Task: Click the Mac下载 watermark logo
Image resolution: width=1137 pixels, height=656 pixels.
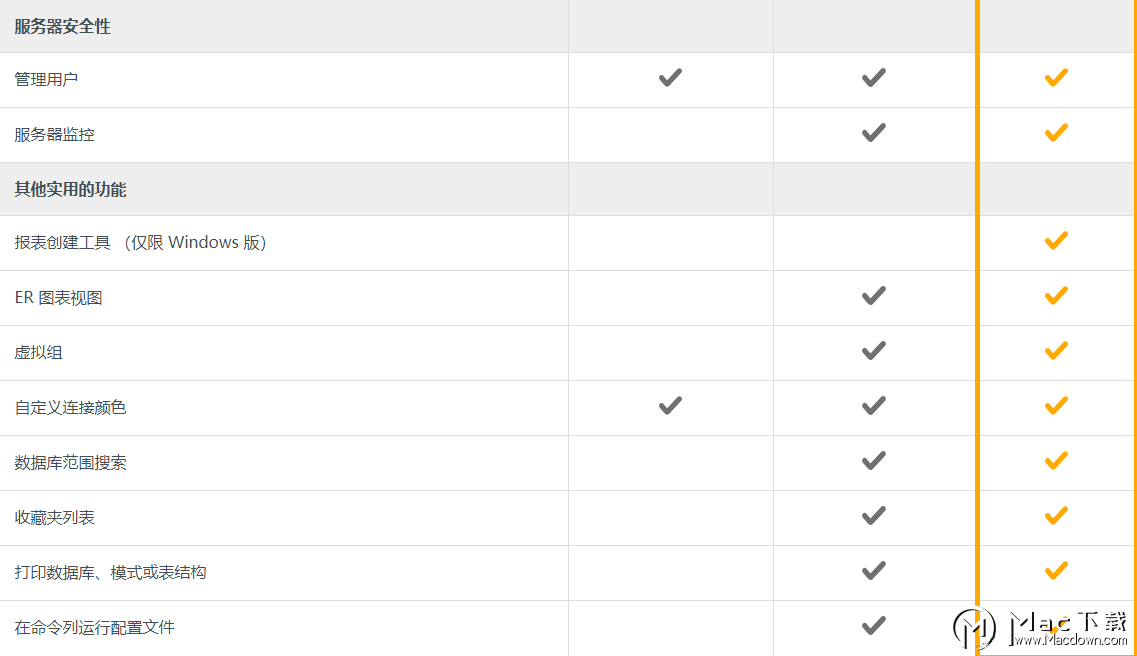Action: [974, 628]
